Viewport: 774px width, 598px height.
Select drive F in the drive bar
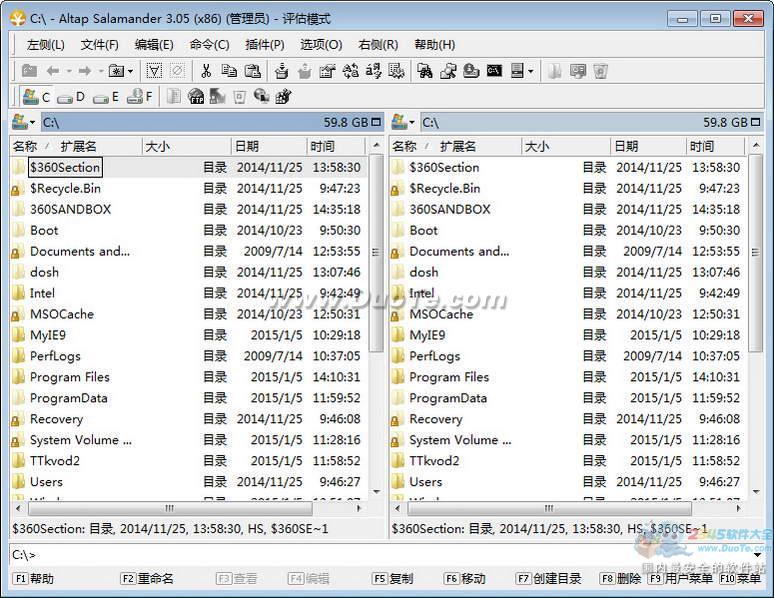[140, 97]
